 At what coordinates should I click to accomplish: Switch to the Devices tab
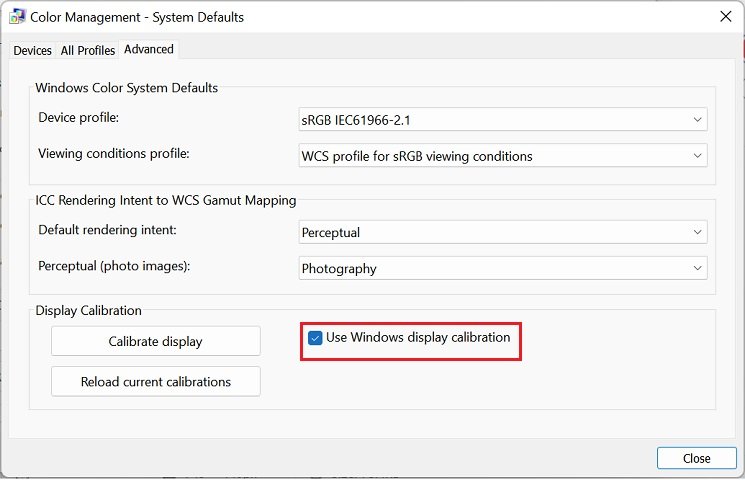[33, 50]
